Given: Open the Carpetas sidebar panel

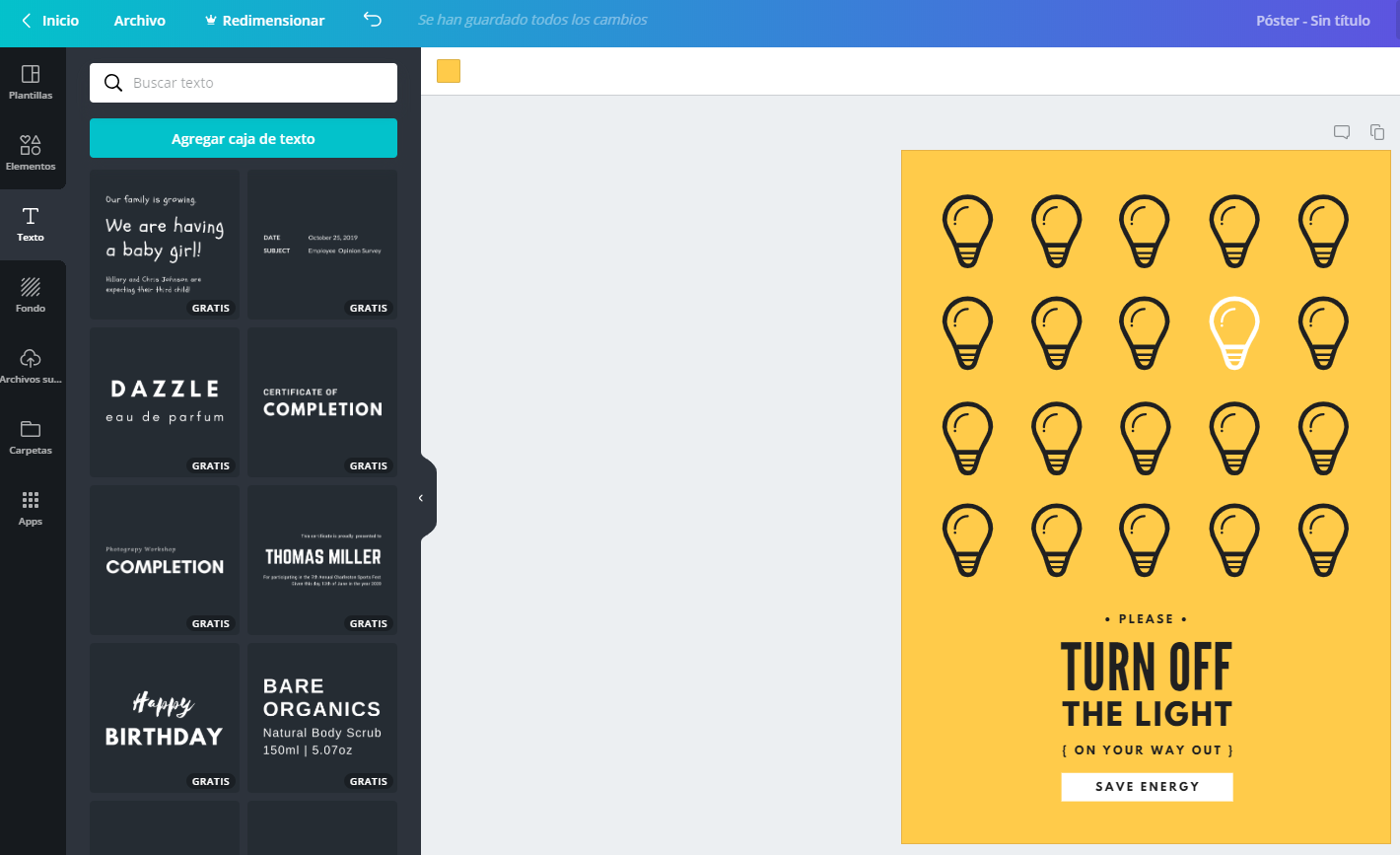Looking at the screenshot, I should [x=31, y=438].
